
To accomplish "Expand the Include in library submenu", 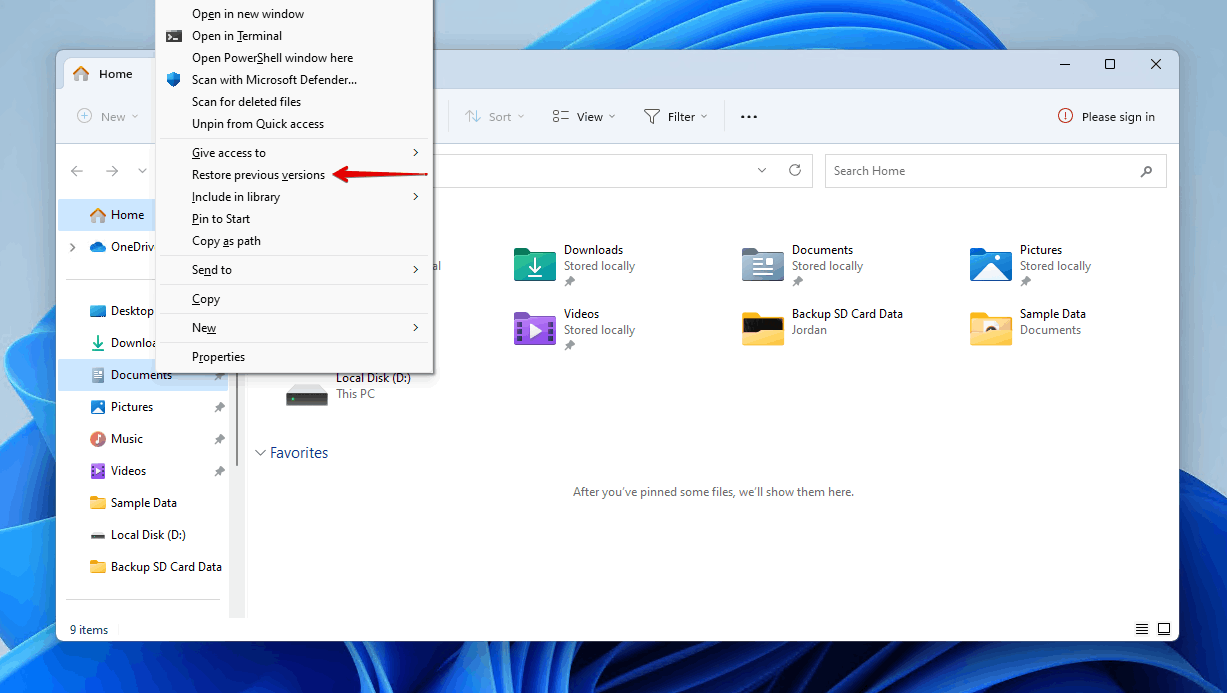I will [294, 197].
